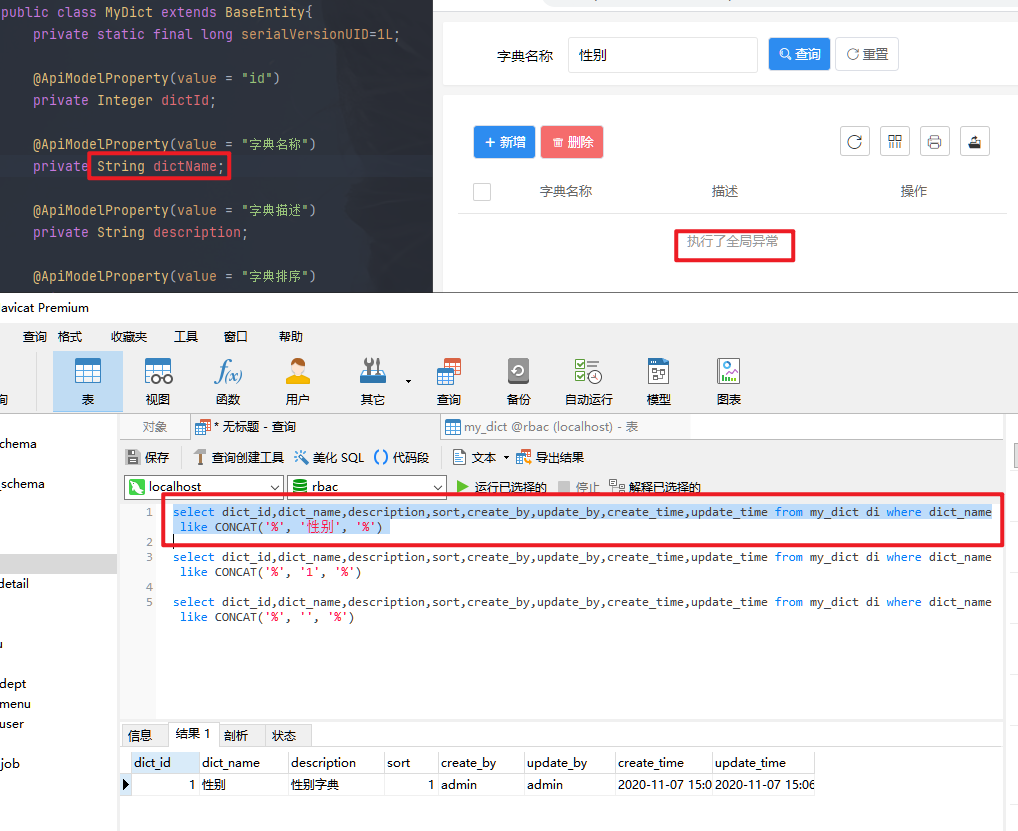Click the 保存 save icon button
This screenshot has height=831, width=1018.
[147, 457]
